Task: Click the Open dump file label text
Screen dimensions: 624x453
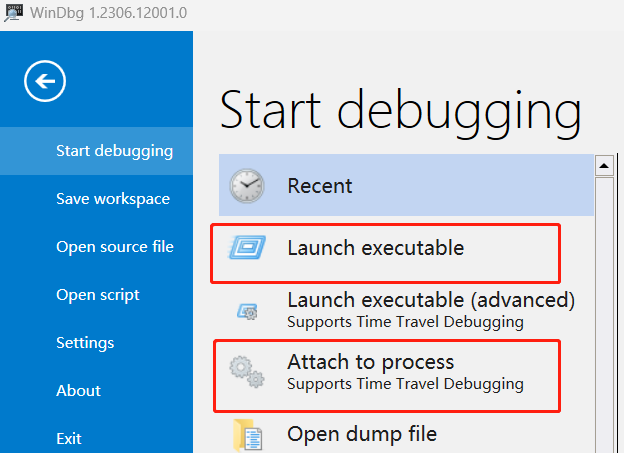Action: (x=362, y=434)
